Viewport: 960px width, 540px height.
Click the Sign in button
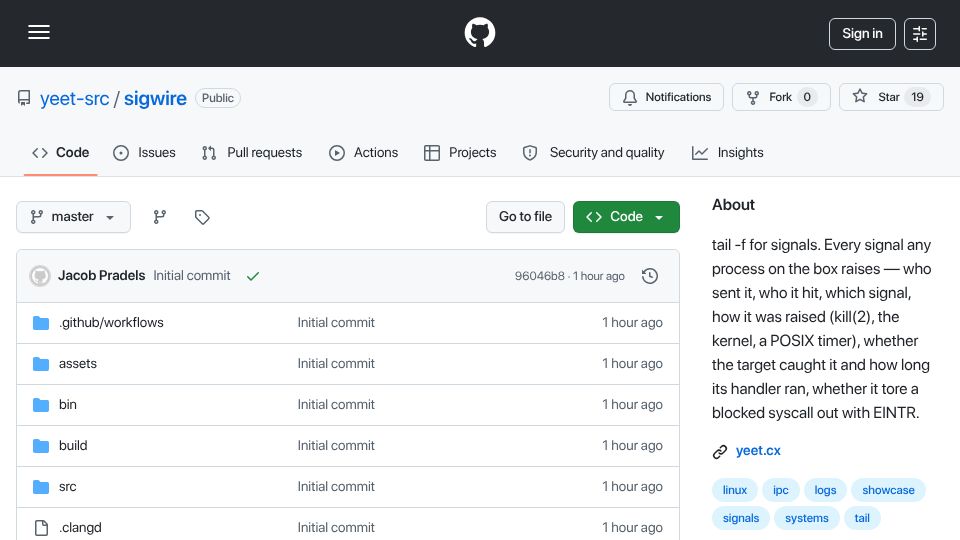(862, 34)
